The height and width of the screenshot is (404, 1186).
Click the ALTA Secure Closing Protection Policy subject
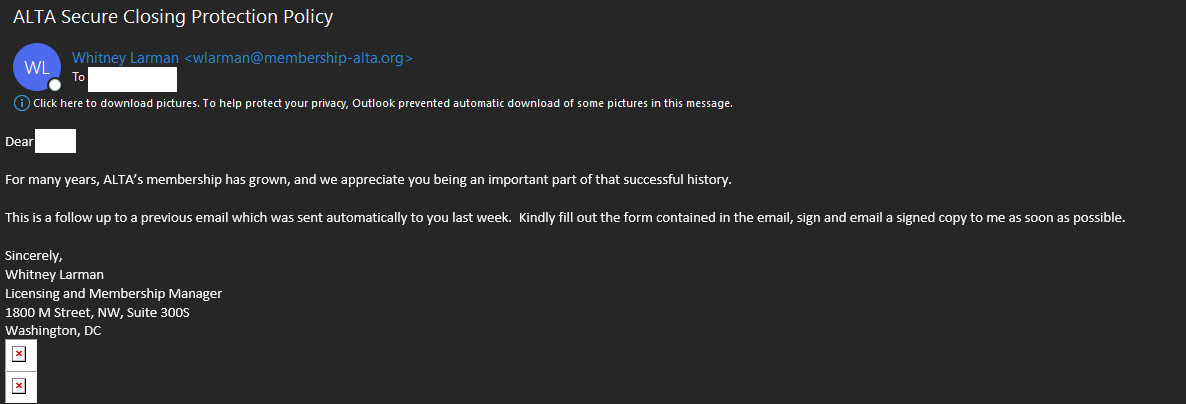[x=173, y=17]
